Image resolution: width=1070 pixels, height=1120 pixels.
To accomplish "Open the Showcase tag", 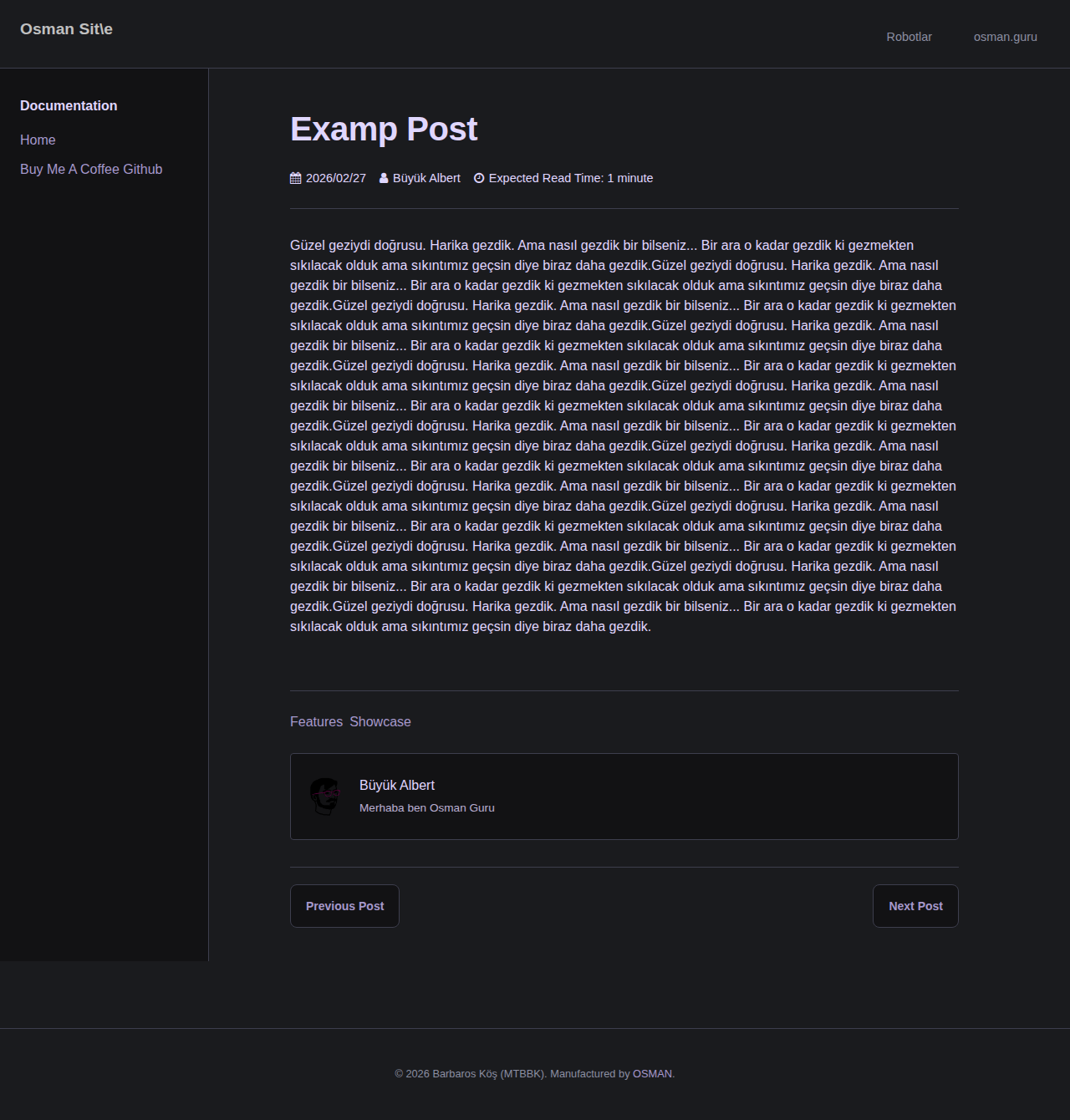I will (380, 721).
